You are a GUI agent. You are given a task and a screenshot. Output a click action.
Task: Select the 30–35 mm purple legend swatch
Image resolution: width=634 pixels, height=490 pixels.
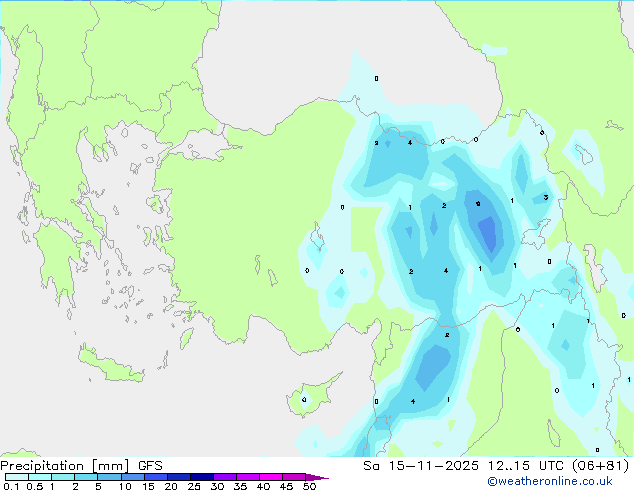[x=224, y=477]
